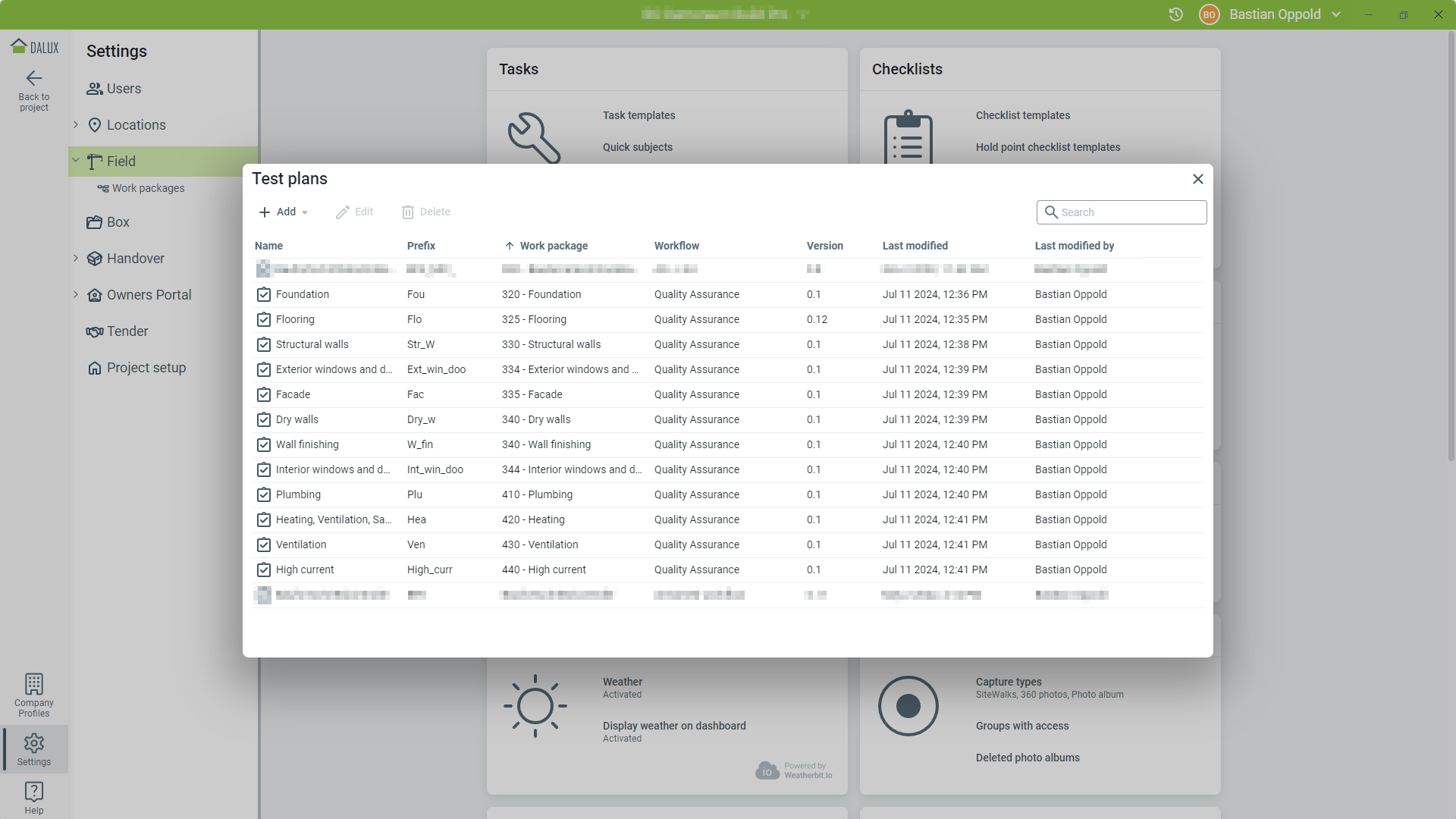Click the Edit pencil in Test plans
Viewport: 1456px width, 819px height.
coord(355,212)
